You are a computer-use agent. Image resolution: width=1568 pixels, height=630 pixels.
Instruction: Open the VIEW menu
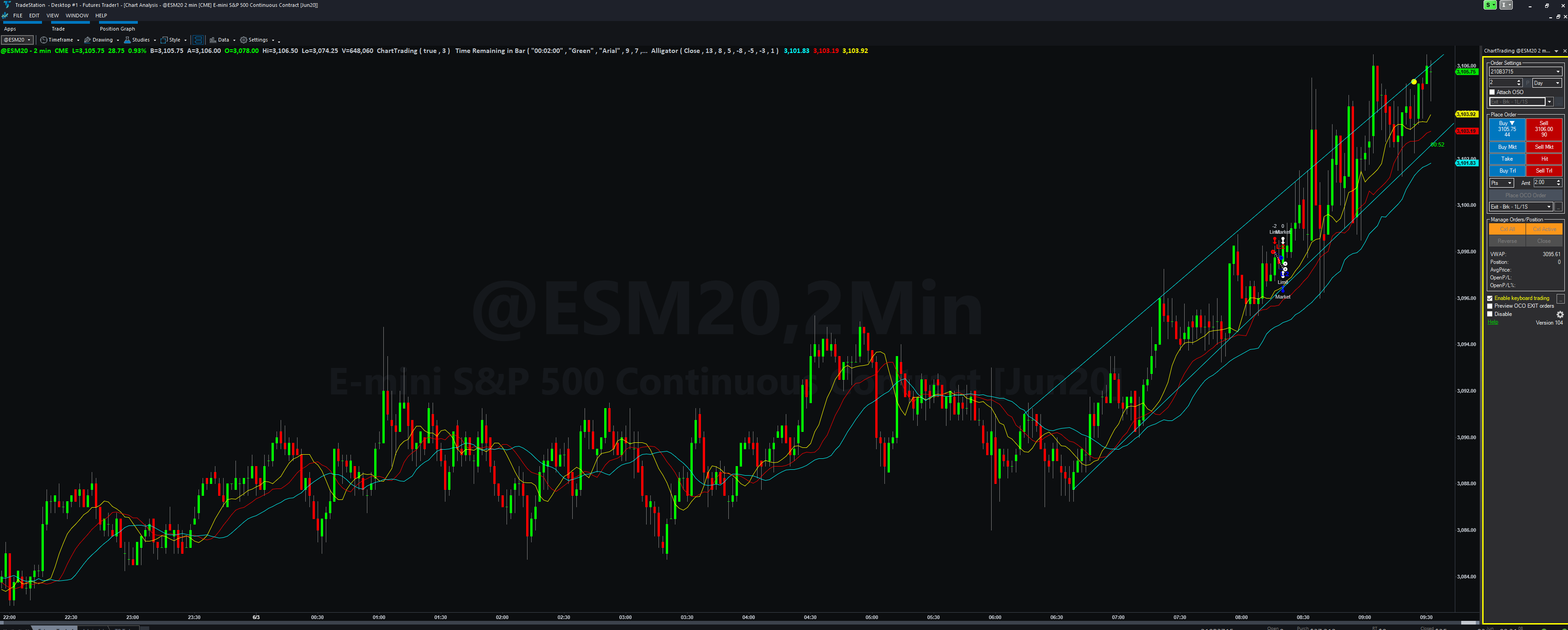(53, 16)
